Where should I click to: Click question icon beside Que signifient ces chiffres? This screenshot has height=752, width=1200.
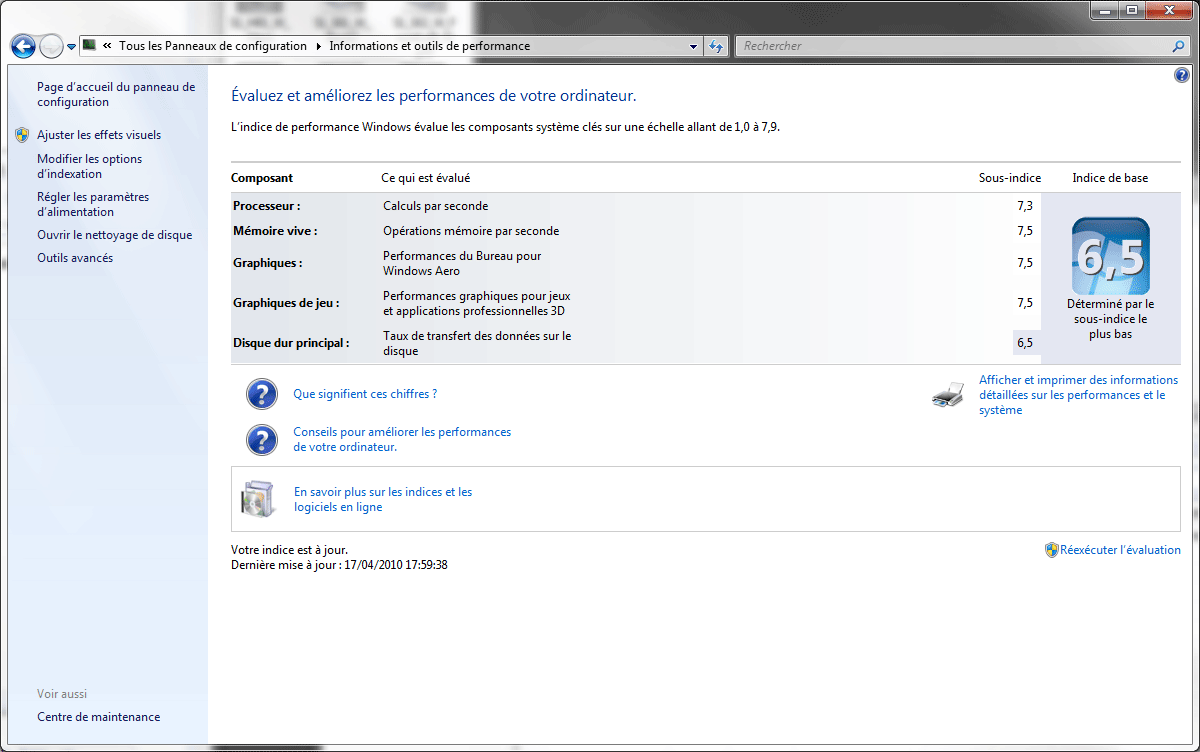[262, 394]
